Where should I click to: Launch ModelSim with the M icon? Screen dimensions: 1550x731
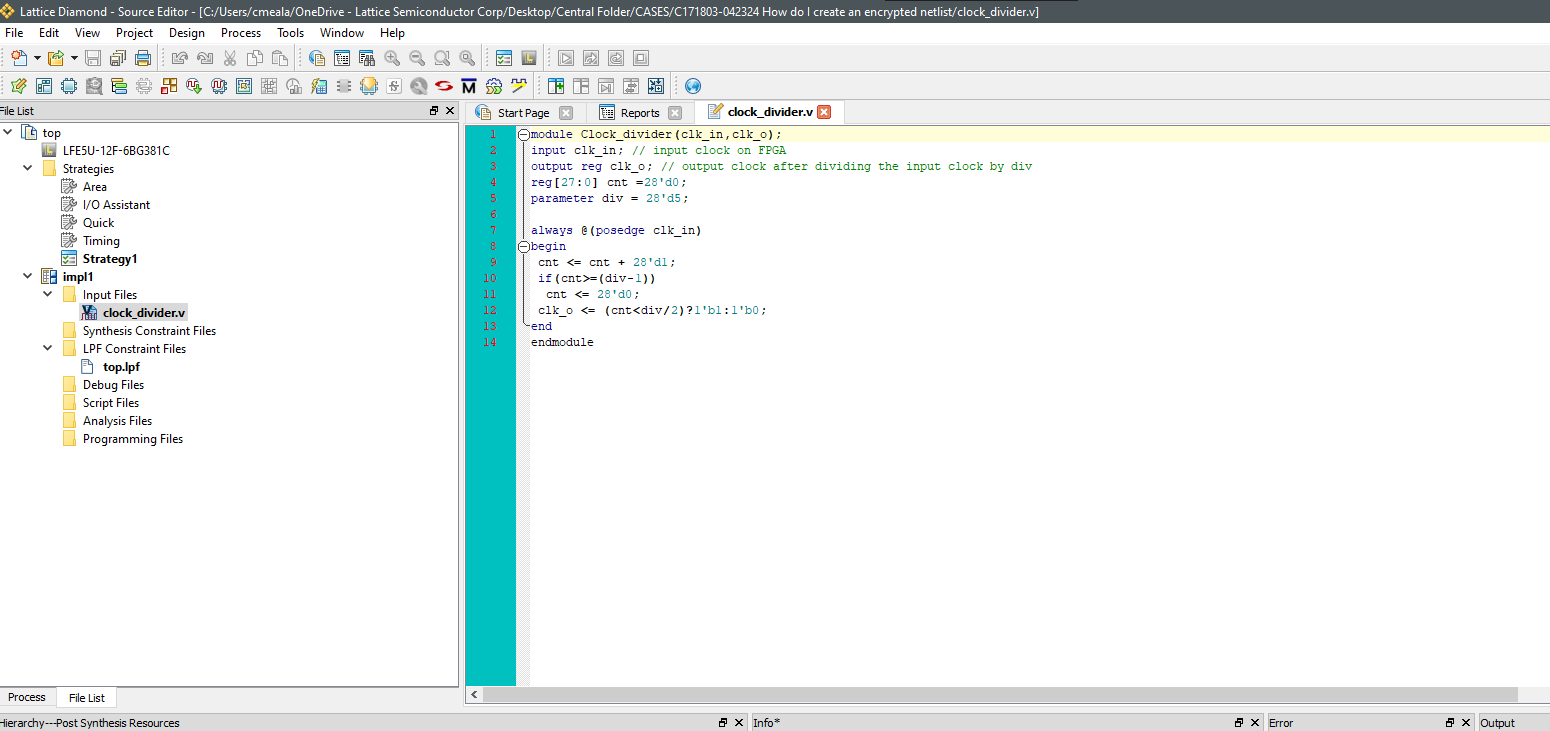[x=468, y=86]
